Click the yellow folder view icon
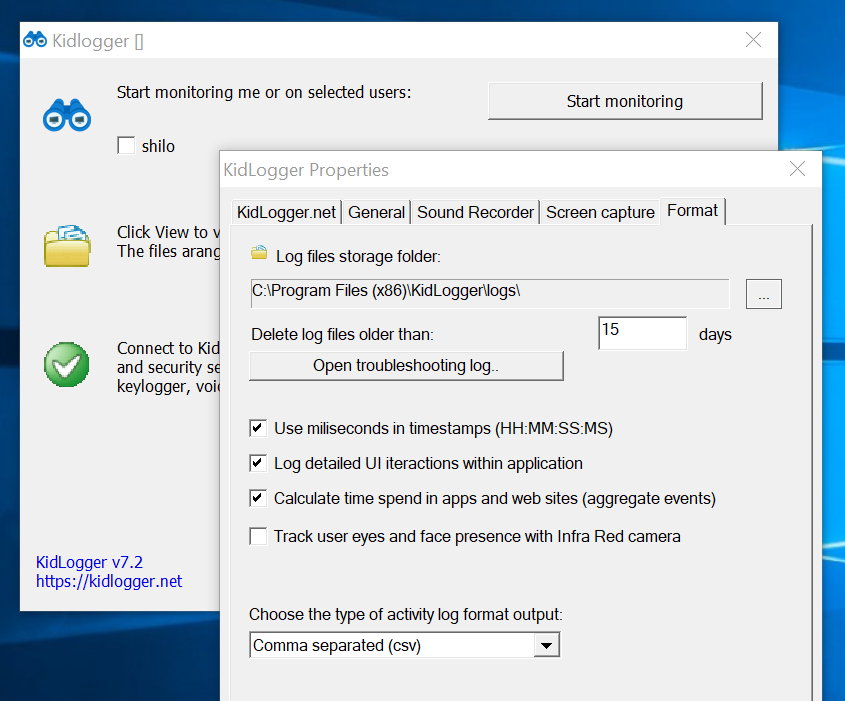 coord(67,246)
